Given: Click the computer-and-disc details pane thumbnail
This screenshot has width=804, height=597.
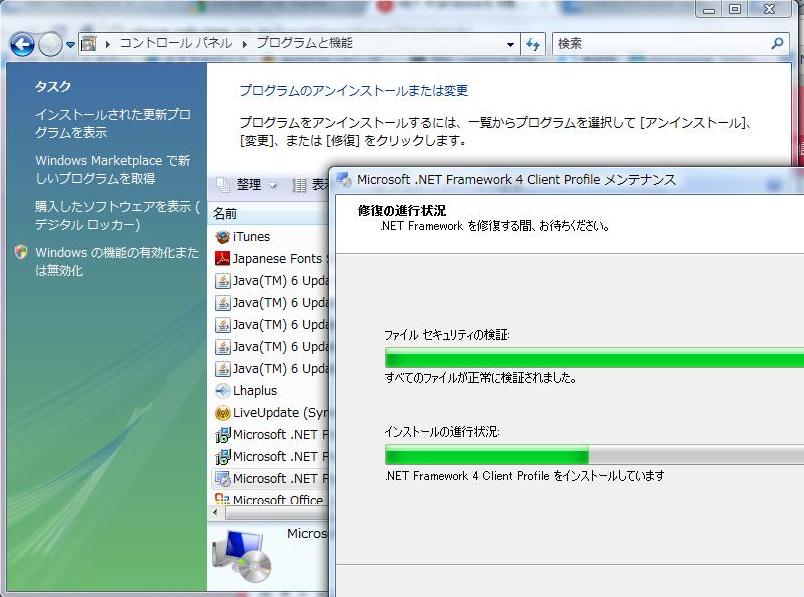Looking at the screenshot, I should point(241,556).
